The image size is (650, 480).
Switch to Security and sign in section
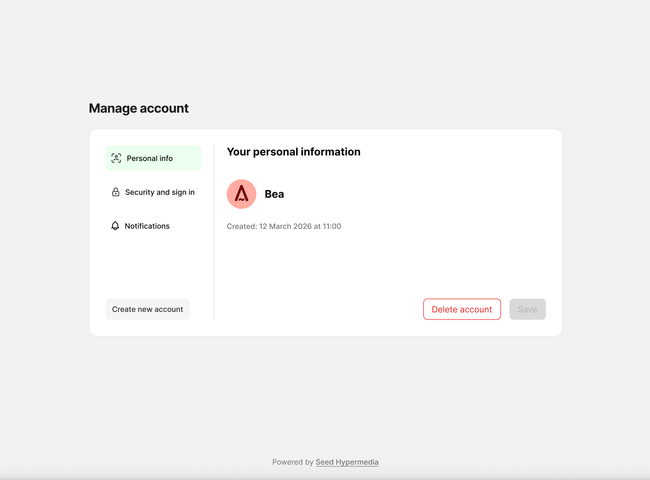(x=159, y=192)
